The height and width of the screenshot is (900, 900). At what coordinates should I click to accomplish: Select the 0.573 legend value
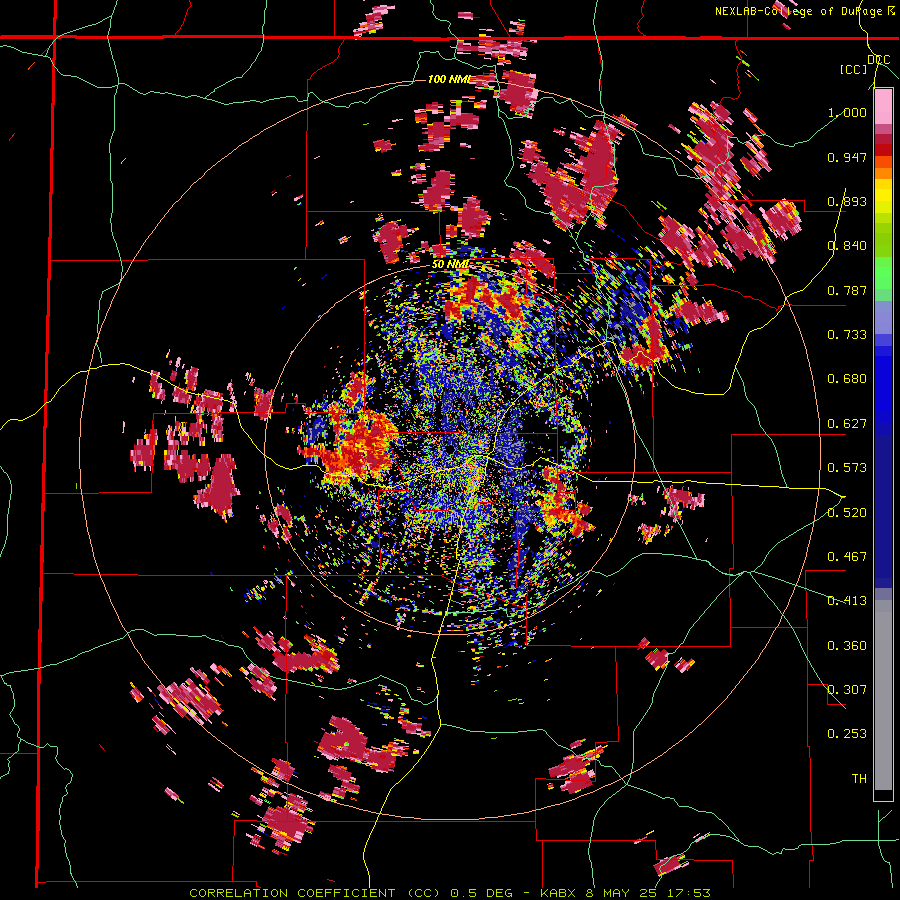pos(847,468)
